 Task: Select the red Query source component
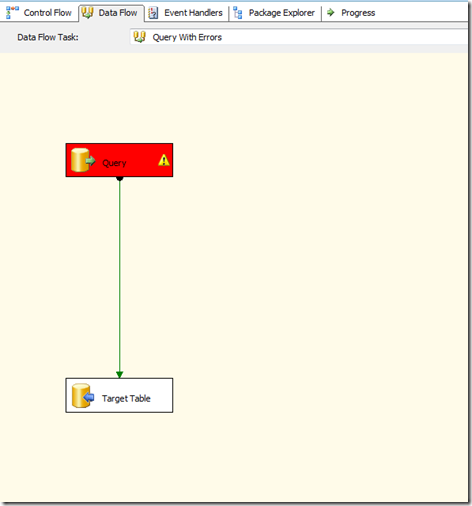pos(119,160)
